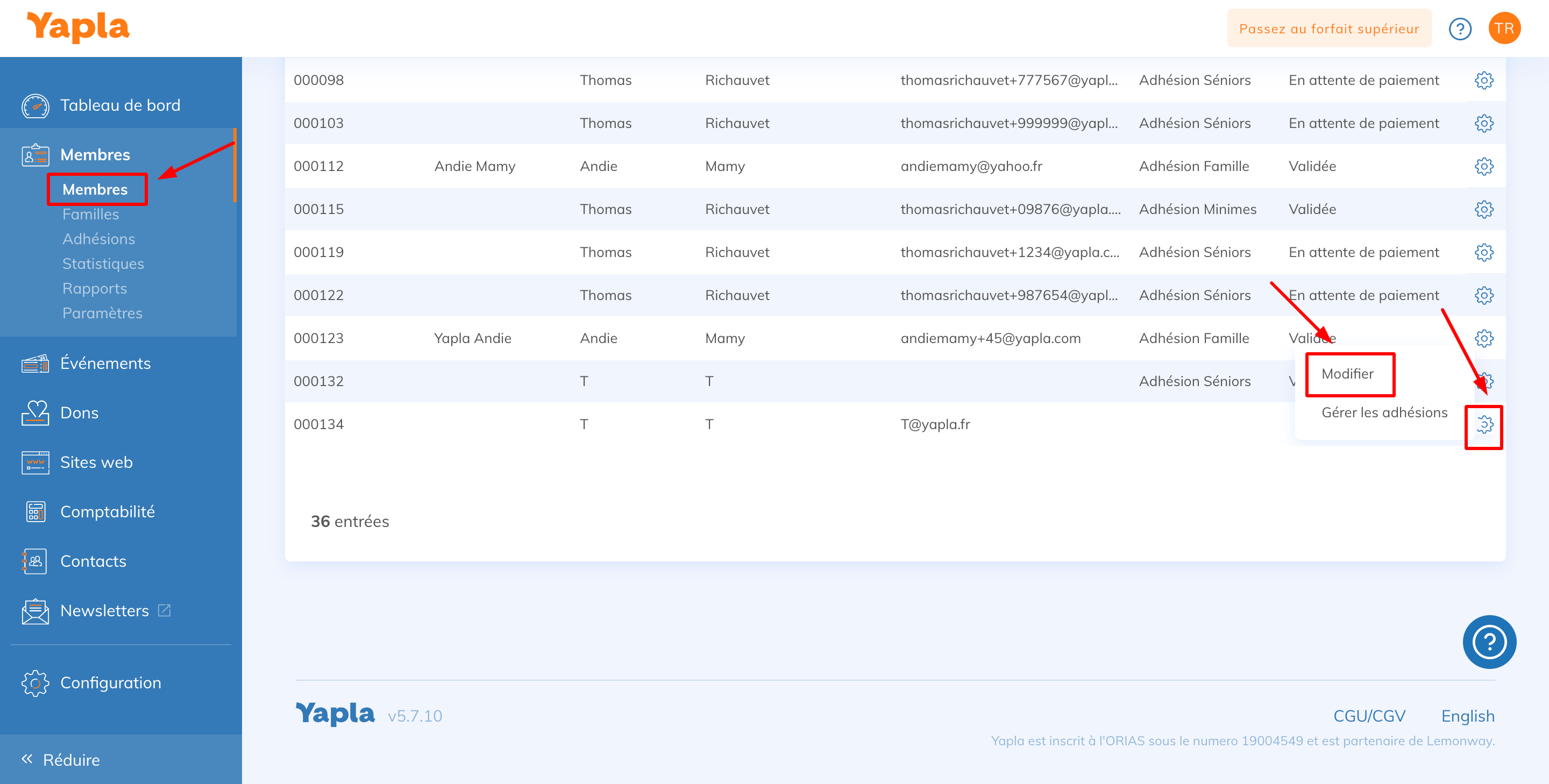Open the help question mark in header
This screenshot has height=784, width=1549.
pos(1459,28)
